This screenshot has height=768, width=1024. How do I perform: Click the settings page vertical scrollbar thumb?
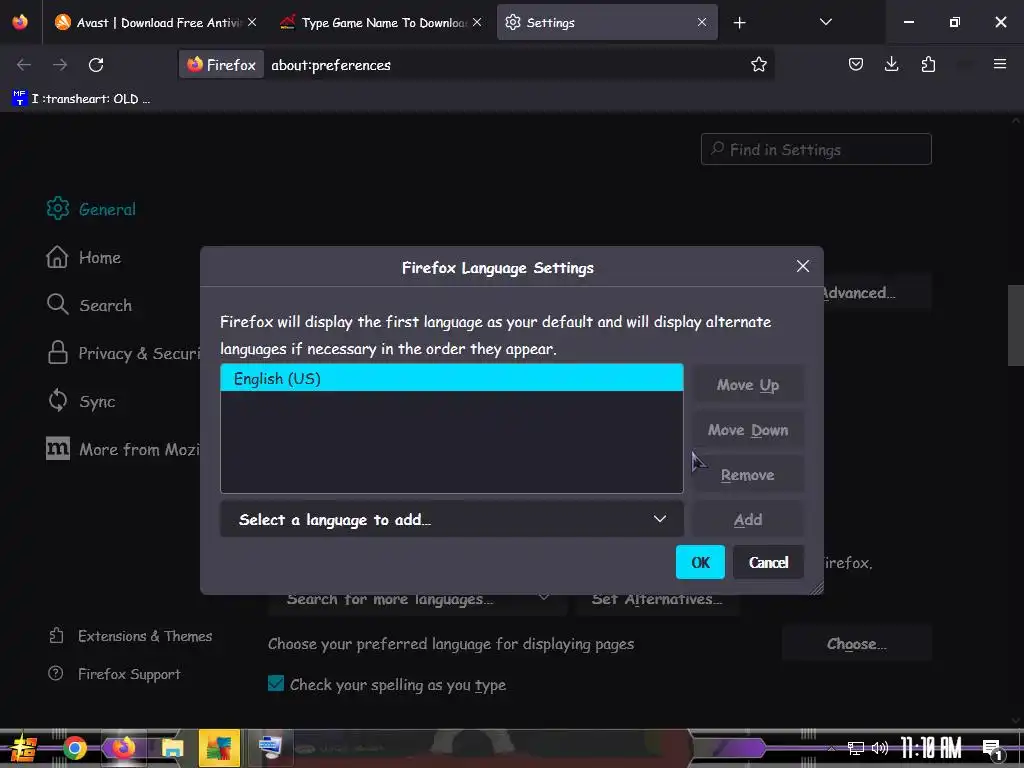point(1016,325)
